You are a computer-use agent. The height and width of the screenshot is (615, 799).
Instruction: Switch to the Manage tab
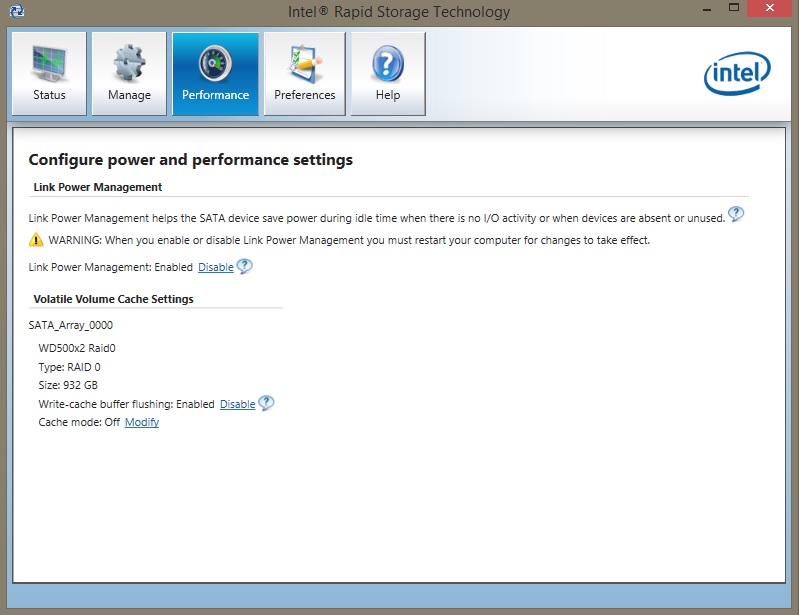tap(129, 74)
